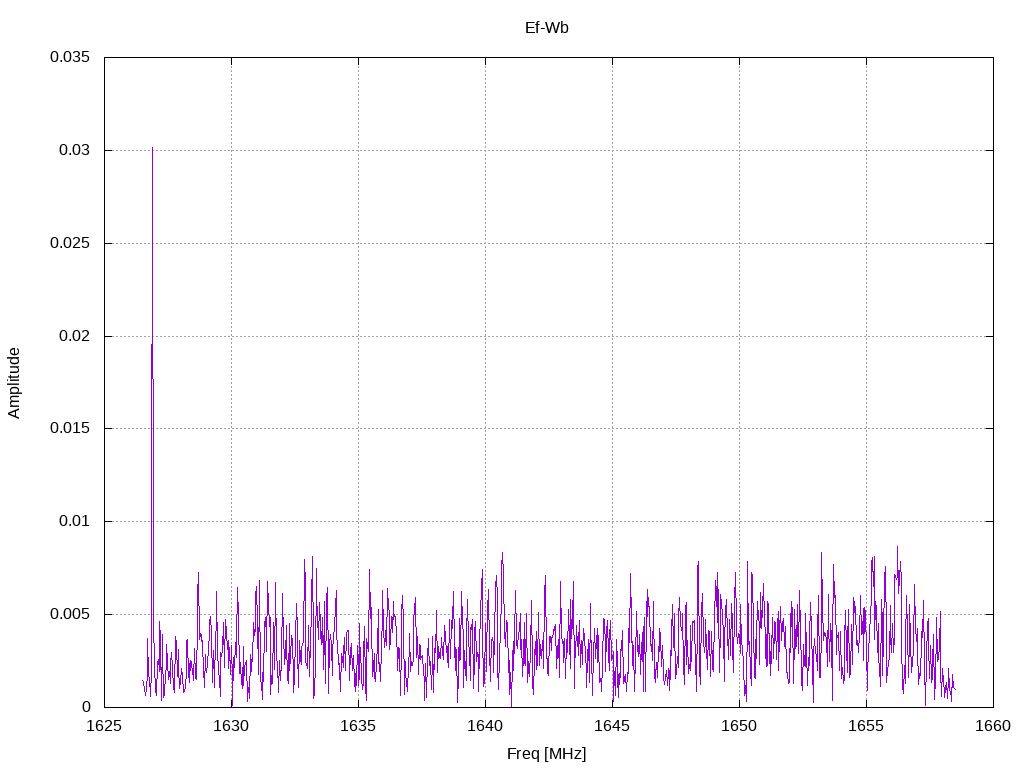Screen dimensions: 1024x768
Task: Click the 1650 x-axis tick label
Action: click(x=739, y=726)
